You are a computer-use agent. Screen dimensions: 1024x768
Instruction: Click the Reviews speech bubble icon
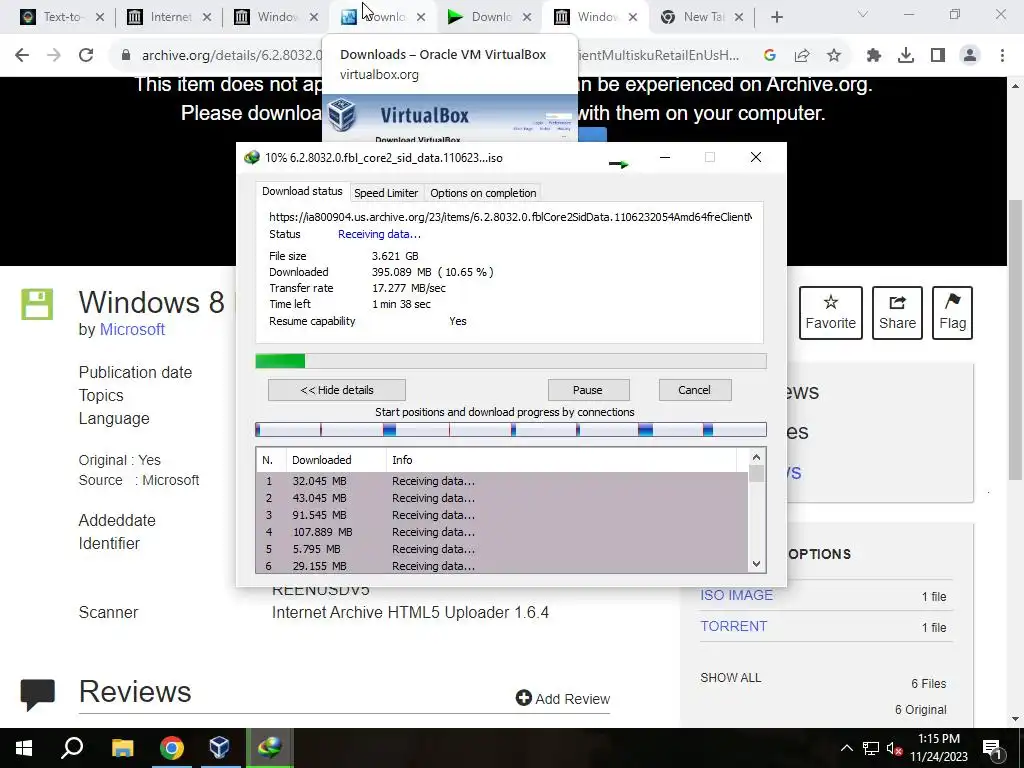[x=38, y=694]
